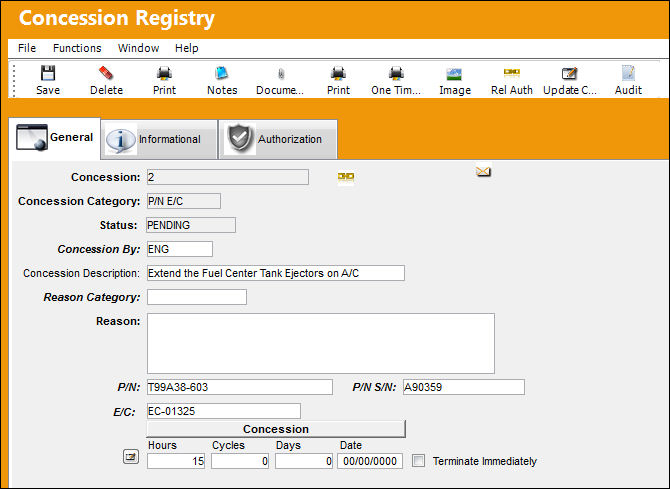Open the File menu

[27, 48]
